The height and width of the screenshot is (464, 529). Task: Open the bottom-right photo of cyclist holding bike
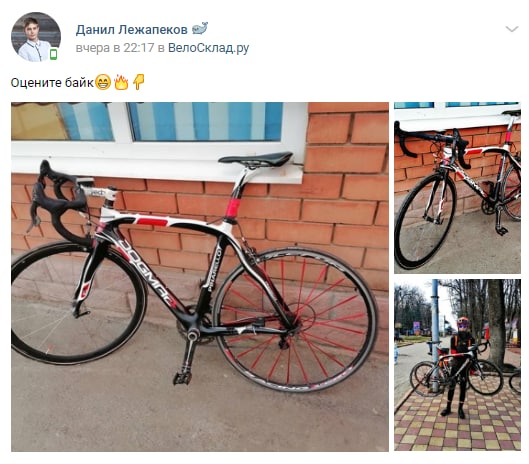click(x=457, y=365)
